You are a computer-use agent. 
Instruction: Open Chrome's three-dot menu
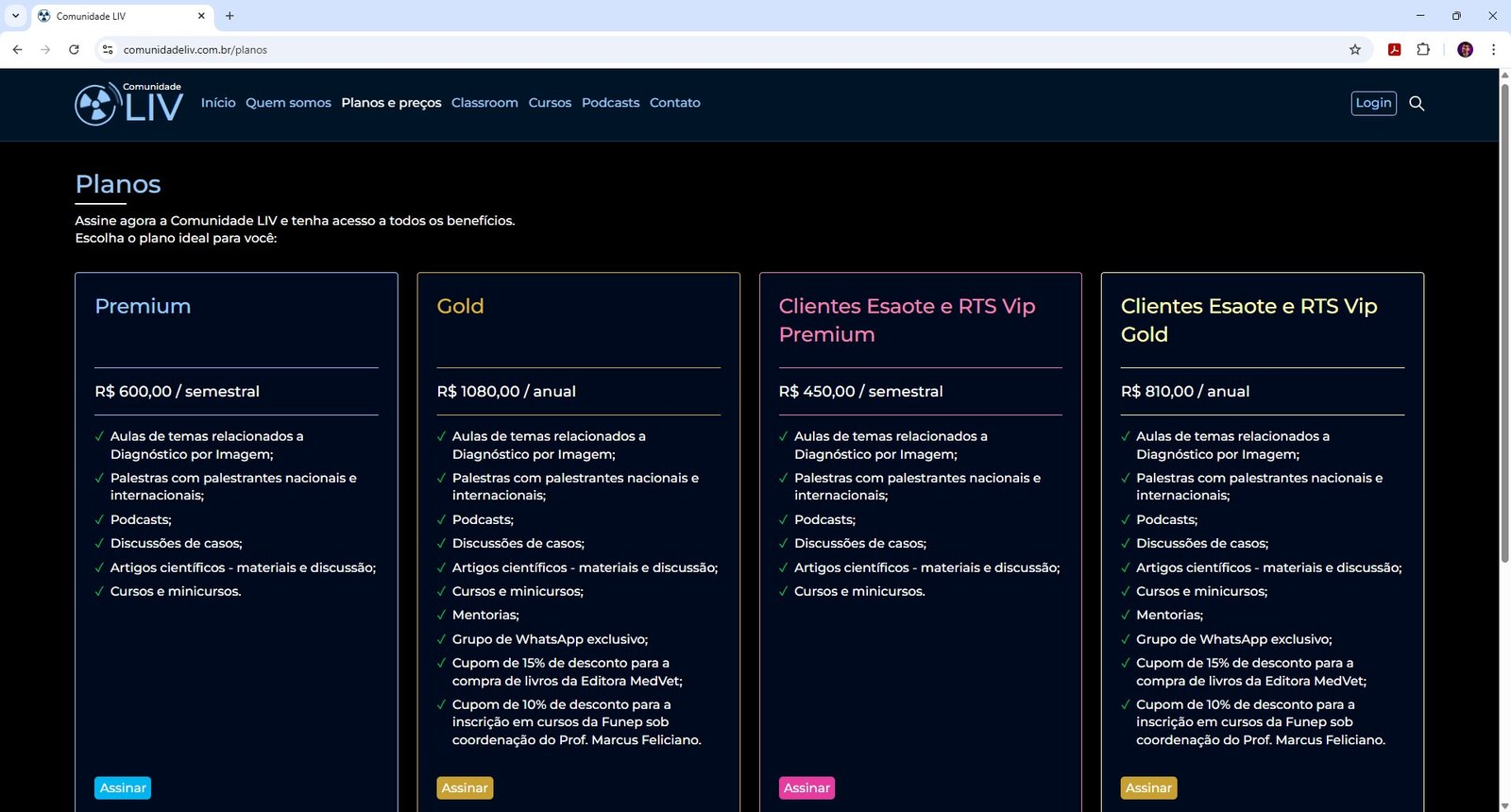click(1493, 49)
